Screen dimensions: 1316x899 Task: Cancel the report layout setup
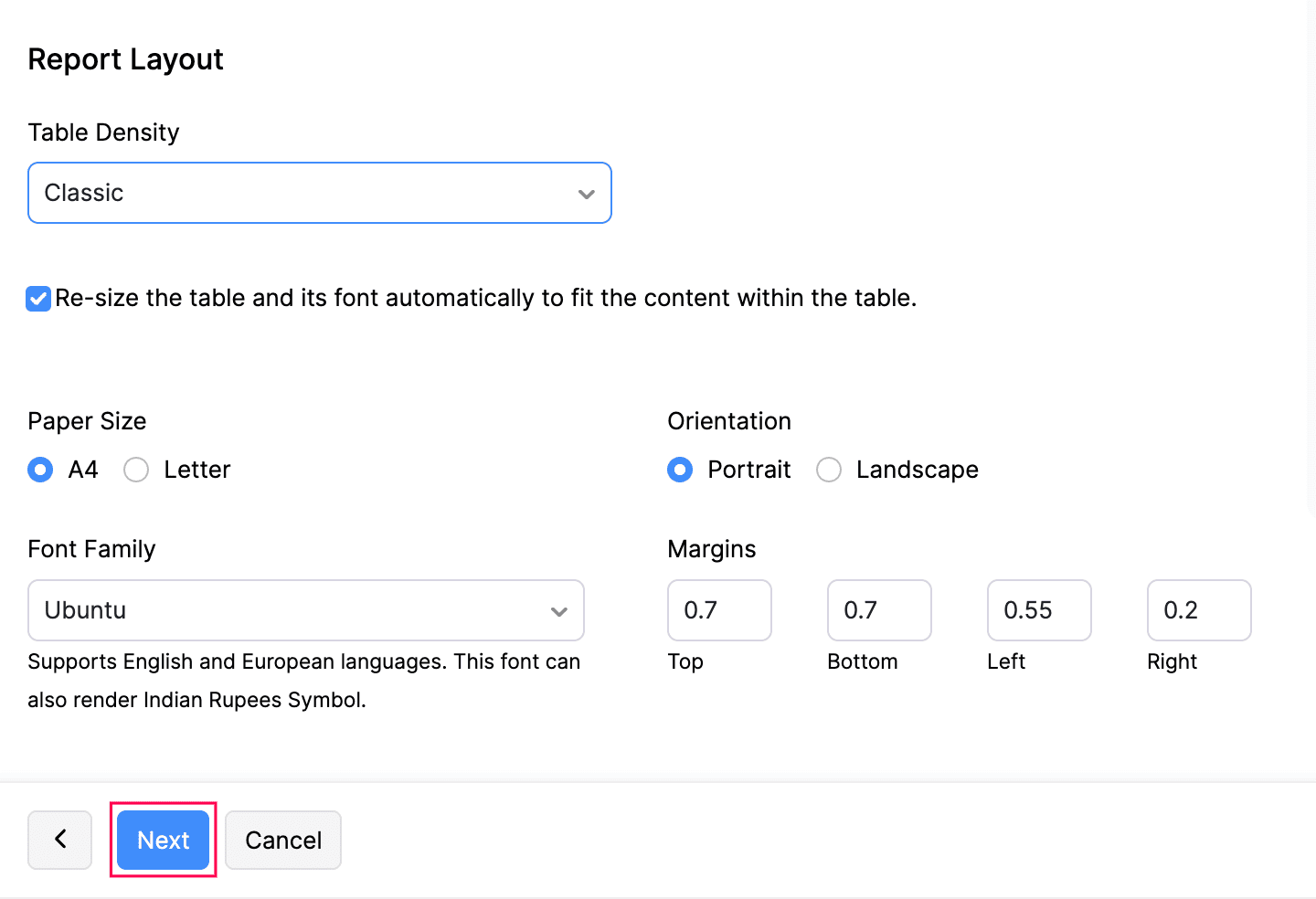tap(283, 840)
